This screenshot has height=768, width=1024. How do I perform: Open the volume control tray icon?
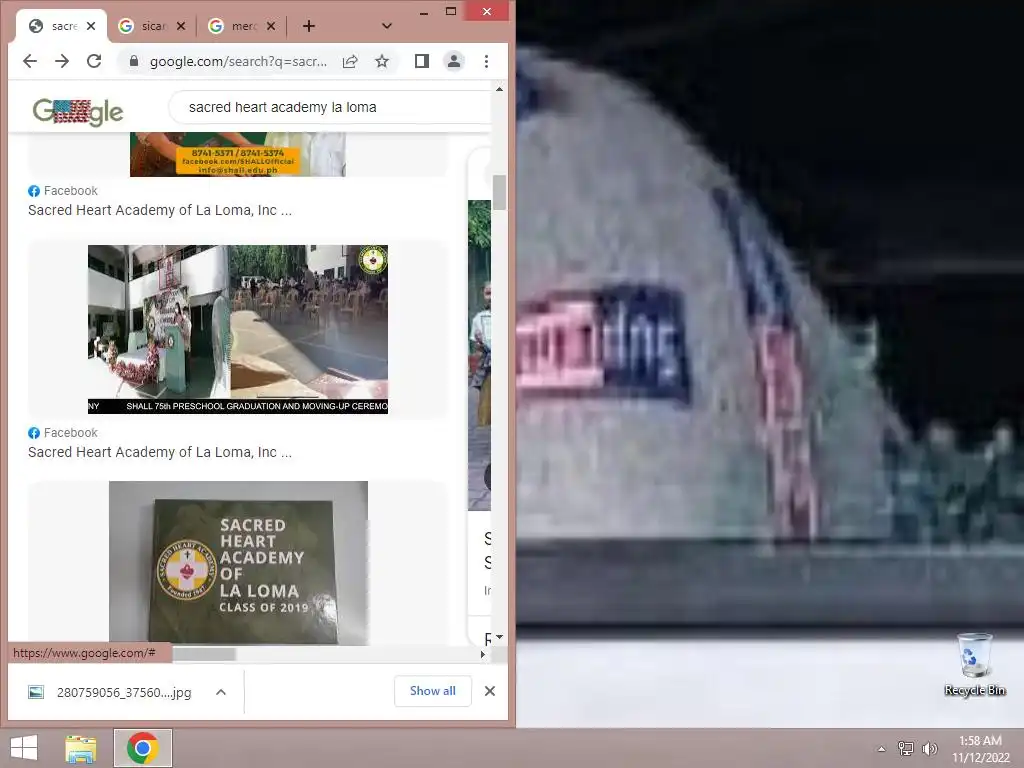929,748
